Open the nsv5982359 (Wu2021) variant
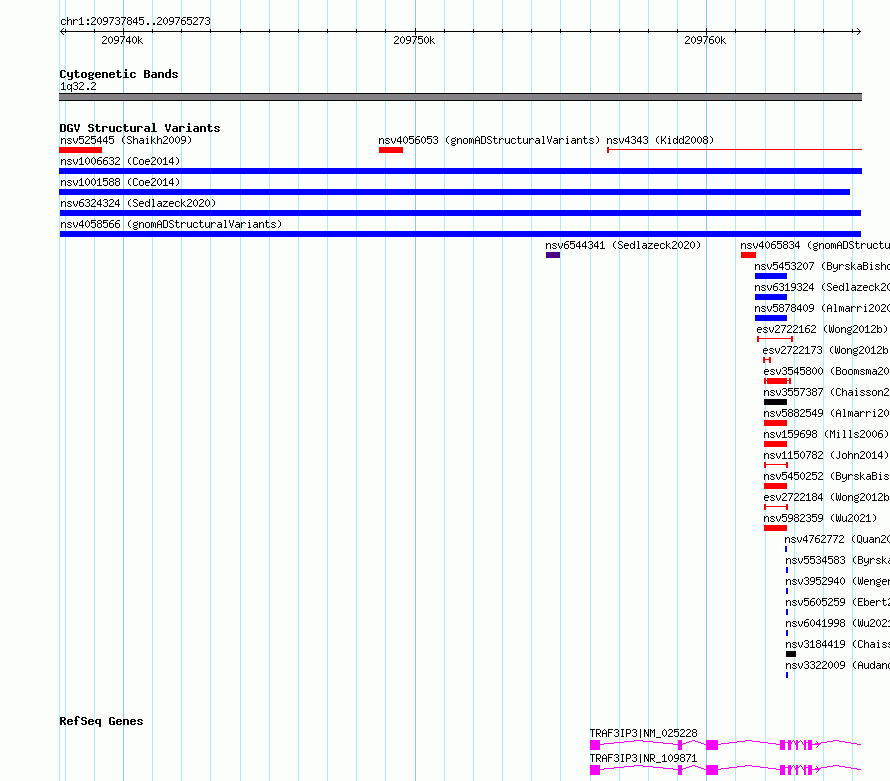The height and width of the screenshot is (781, 890). 820,518
